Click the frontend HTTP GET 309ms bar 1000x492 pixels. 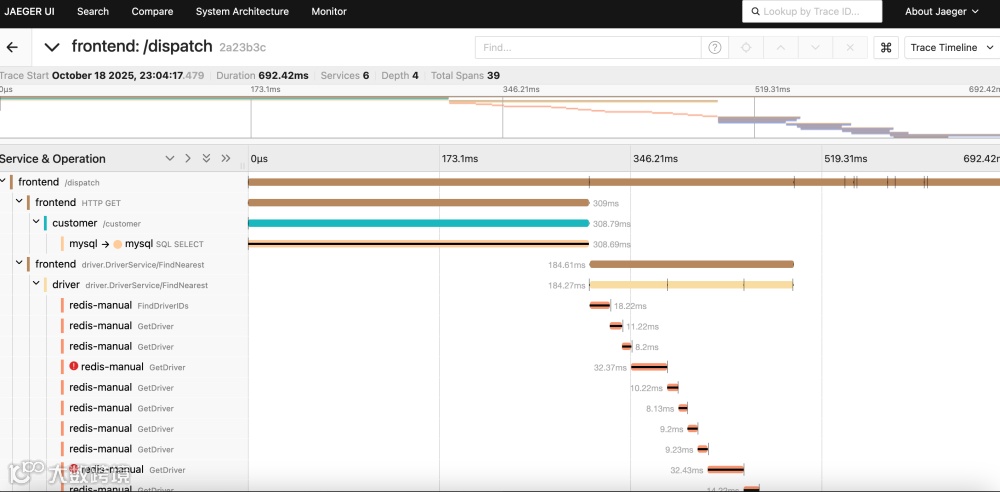[418, 203]
